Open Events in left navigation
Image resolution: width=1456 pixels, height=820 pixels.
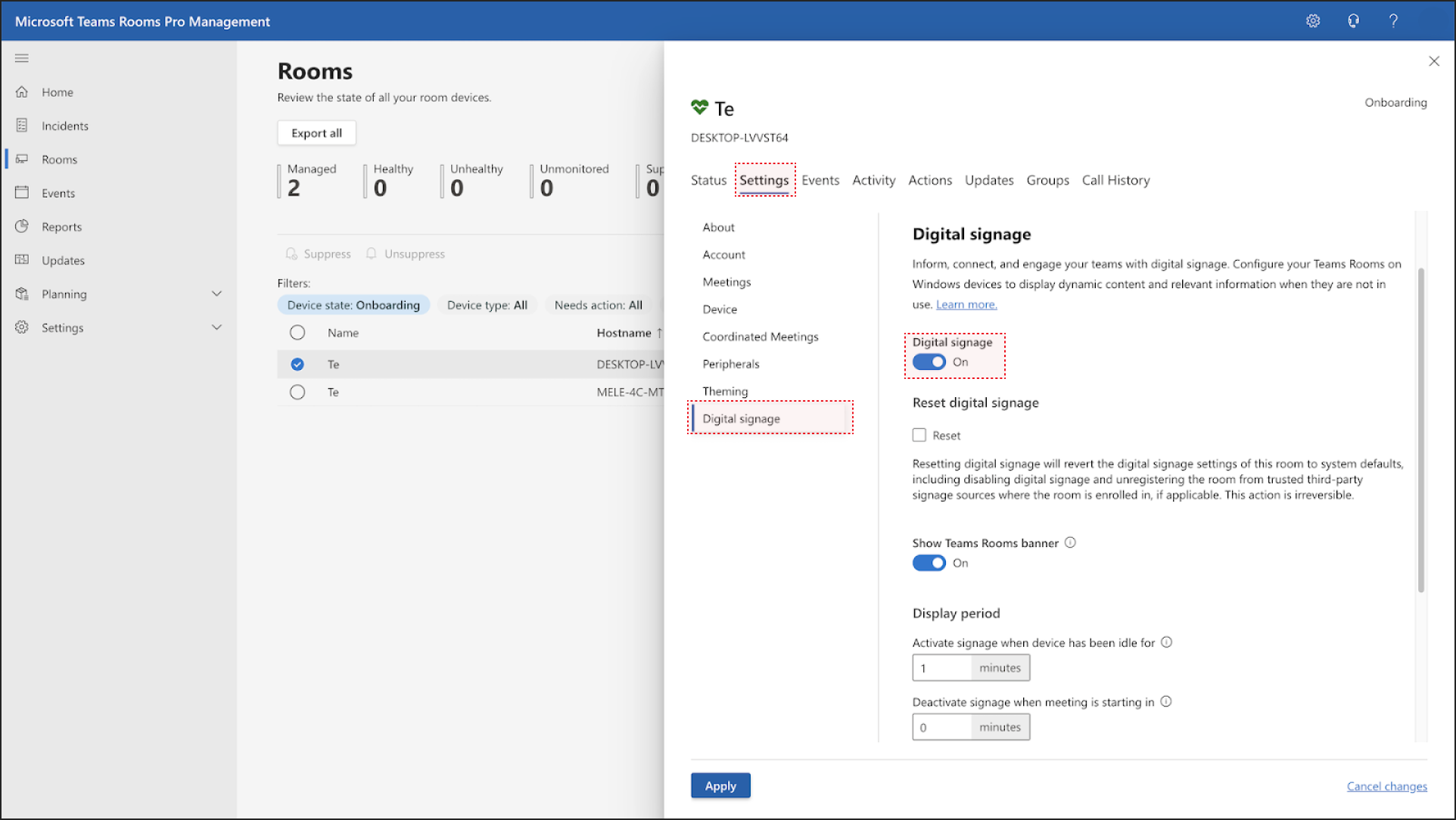click(x=58, y=193)
